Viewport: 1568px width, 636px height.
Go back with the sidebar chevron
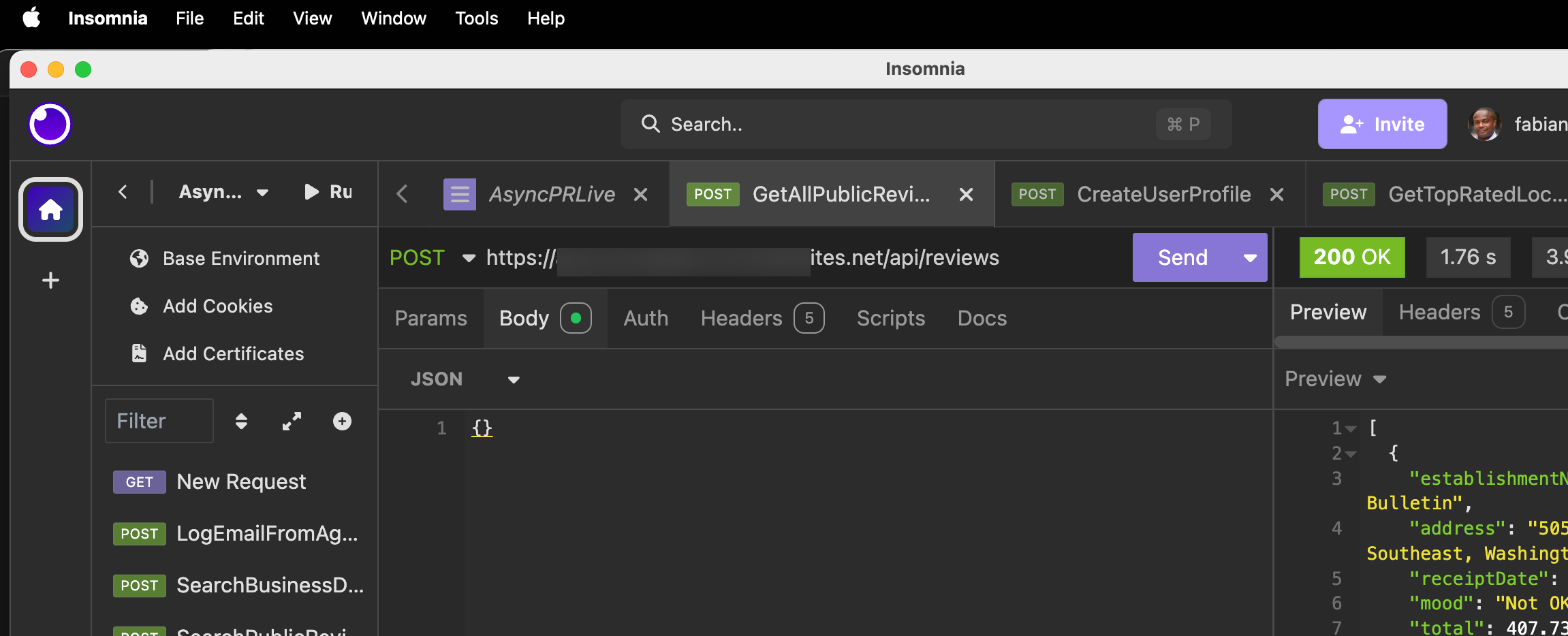point(123,192)
